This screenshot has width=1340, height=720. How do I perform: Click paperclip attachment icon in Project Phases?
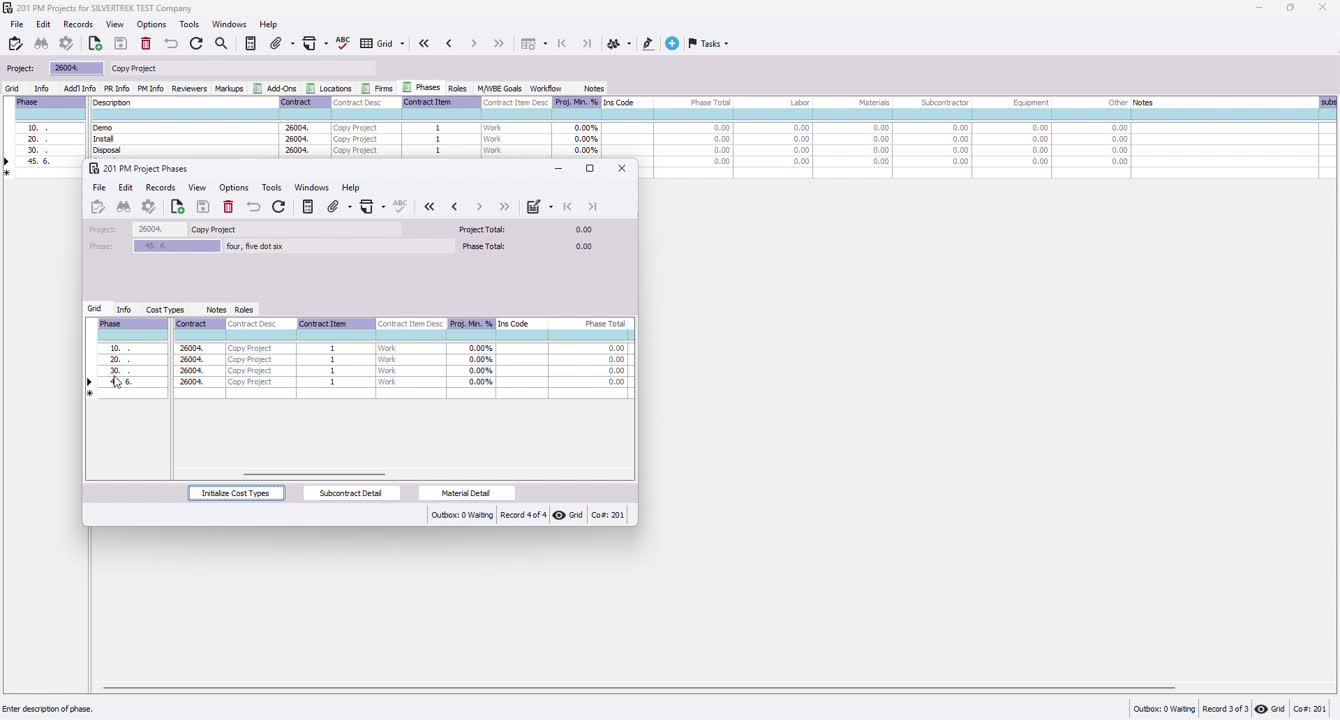[x=334, y=207]
